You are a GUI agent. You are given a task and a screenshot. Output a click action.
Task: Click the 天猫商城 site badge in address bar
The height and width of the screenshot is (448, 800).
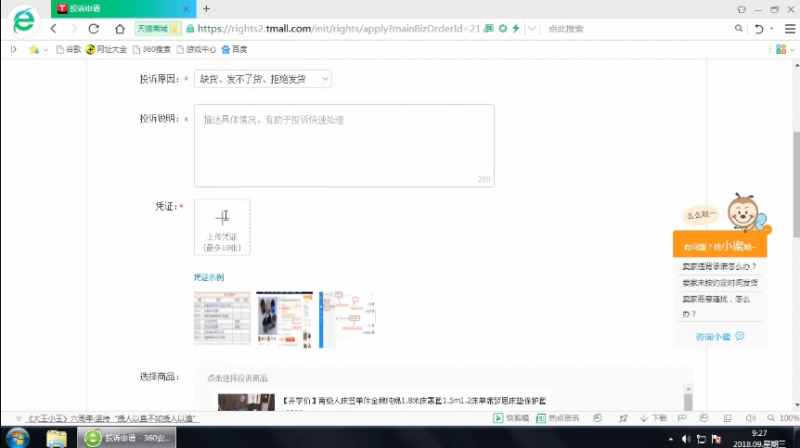[158, 29]
